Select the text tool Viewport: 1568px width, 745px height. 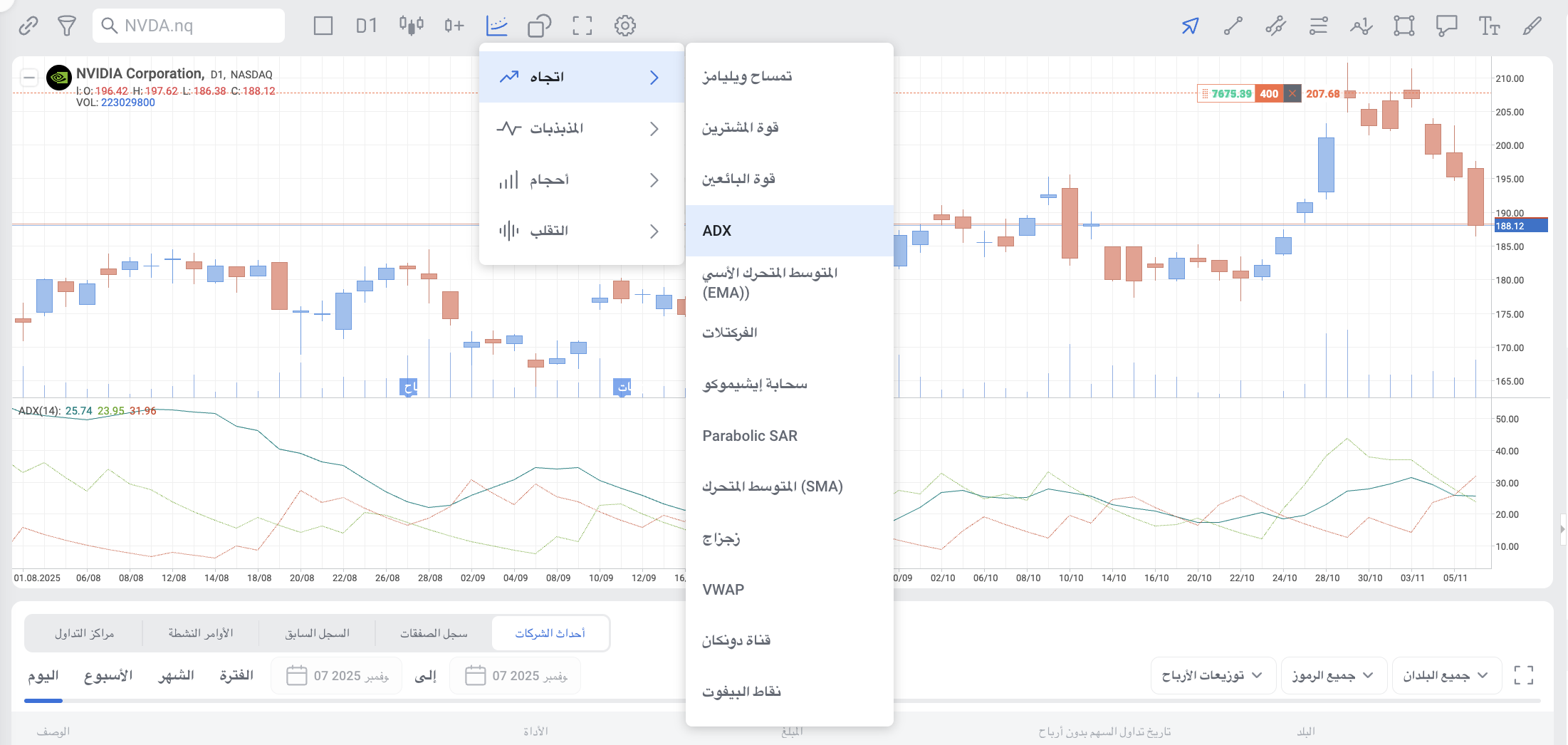pos(1489,26)
